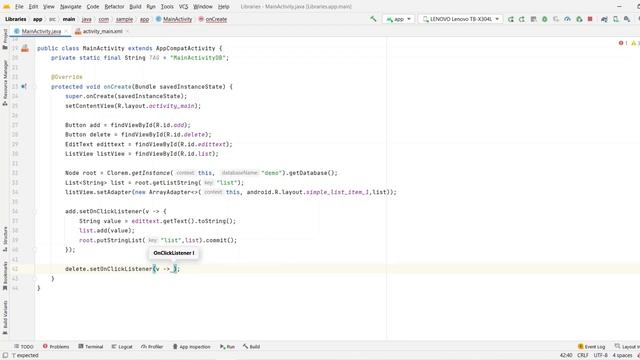Click the Apply Changes and Restart Activity icon

point(511,19)
